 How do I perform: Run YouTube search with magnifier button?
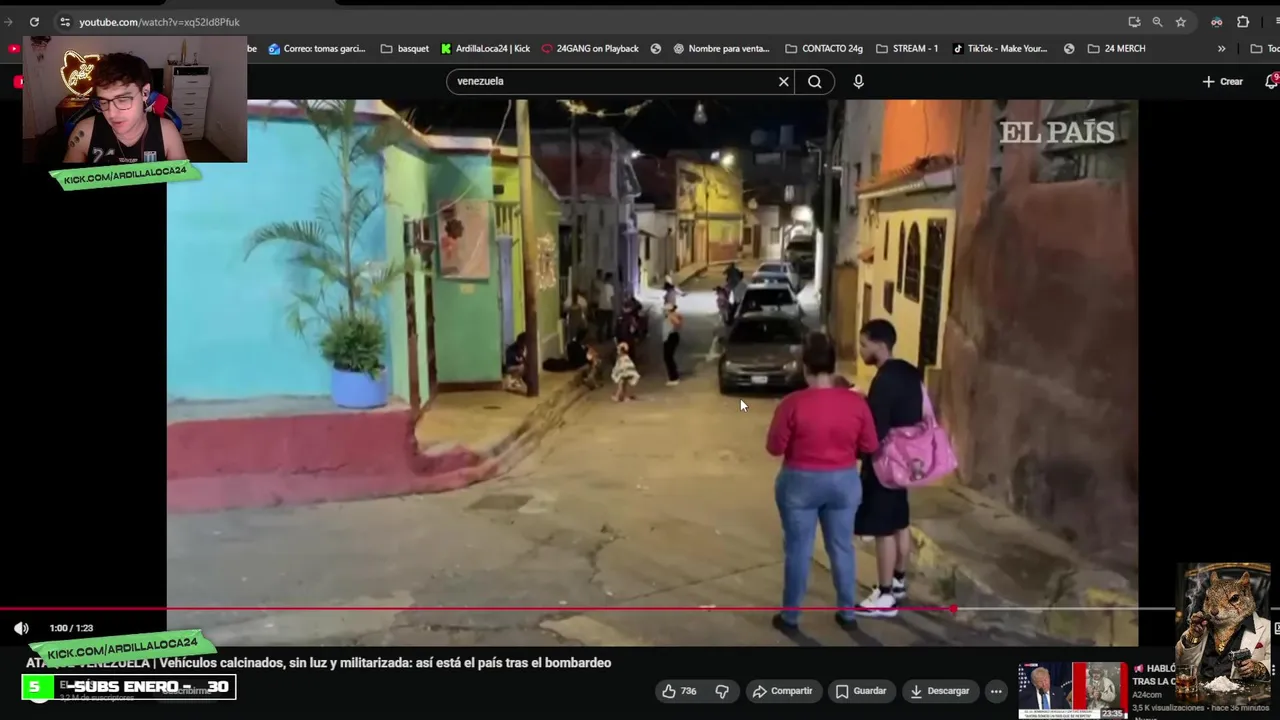point(815,82)
